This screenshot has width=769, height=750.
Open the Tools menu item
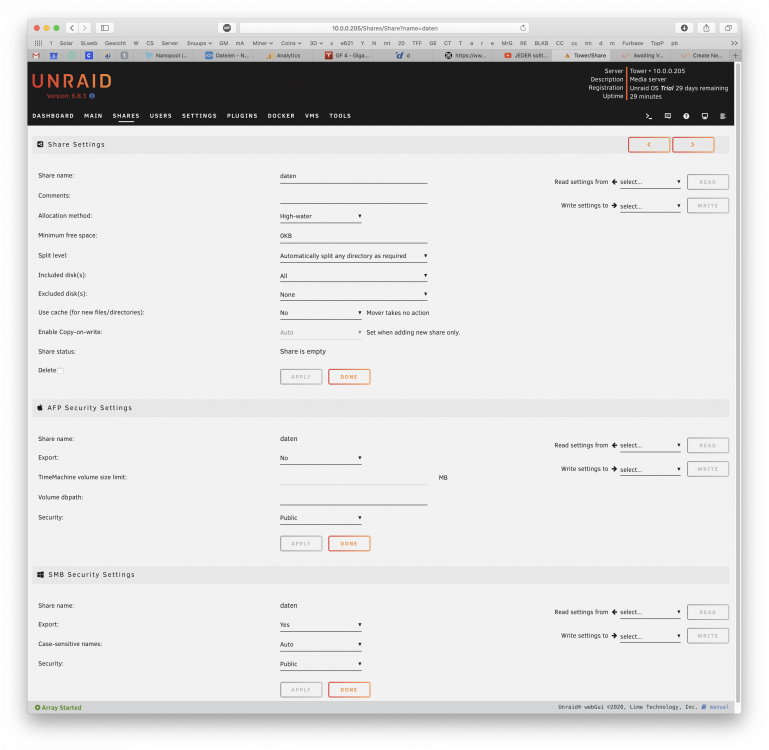coord(340,116)
